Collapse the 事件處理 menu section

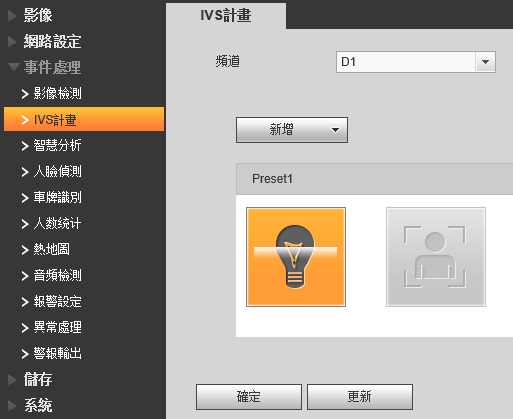44,67
